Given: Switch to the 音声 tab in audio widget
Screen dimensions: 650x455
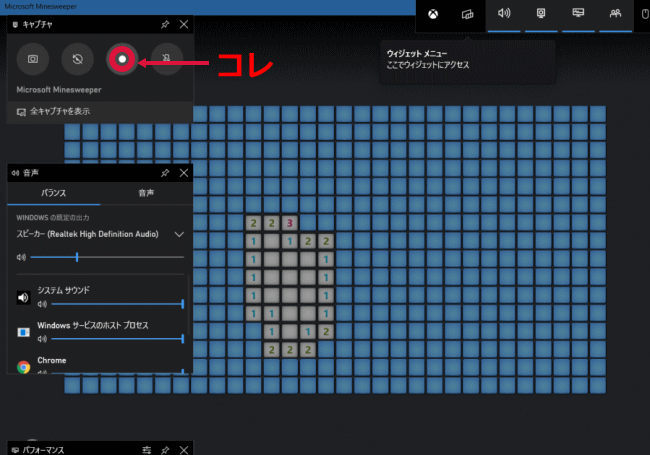Looking at the screenshot, I should point(146,193).
